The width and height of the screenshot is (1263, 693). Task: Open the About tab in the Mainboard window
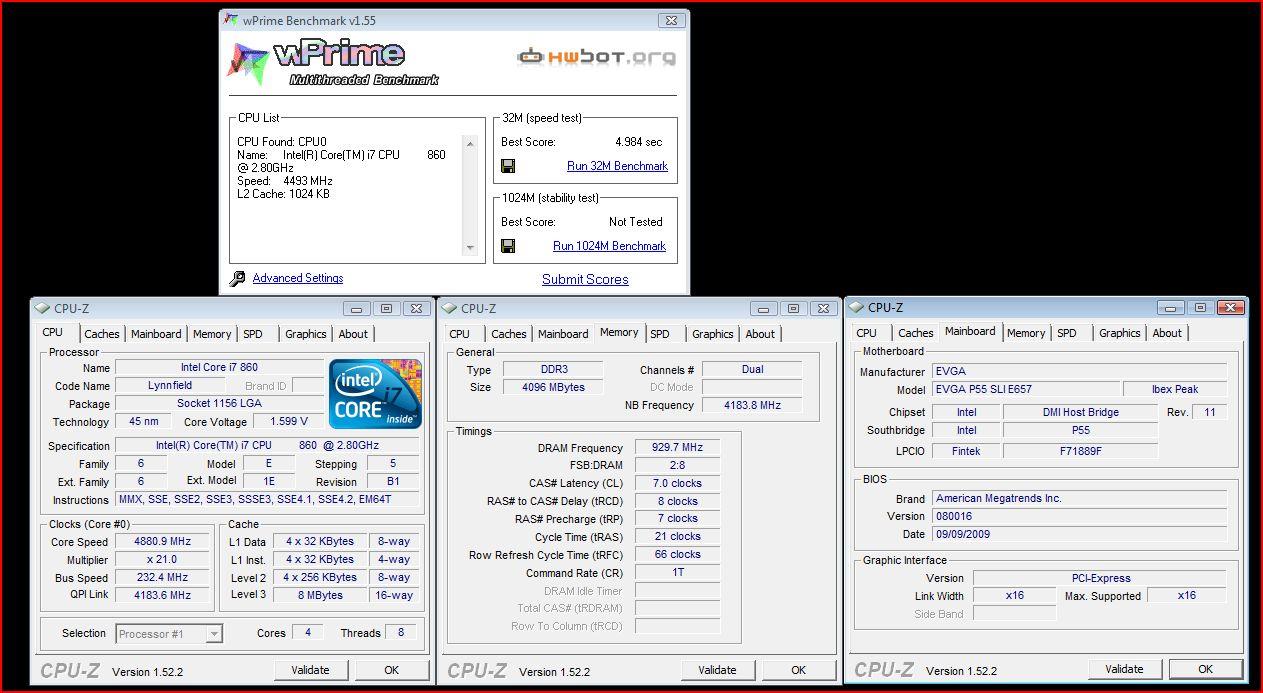(x=1167, y=333)
